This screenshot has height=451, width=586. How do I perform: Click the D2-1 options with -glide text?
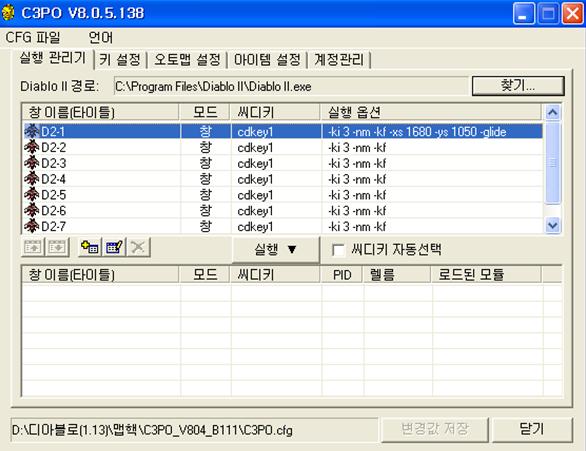(x=417, y=132)
